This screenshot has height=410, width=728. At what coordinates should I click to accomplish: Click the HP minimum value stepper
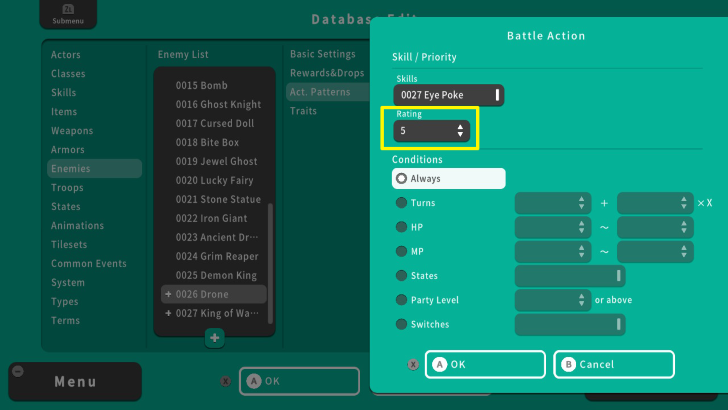[x=553, y=227]
